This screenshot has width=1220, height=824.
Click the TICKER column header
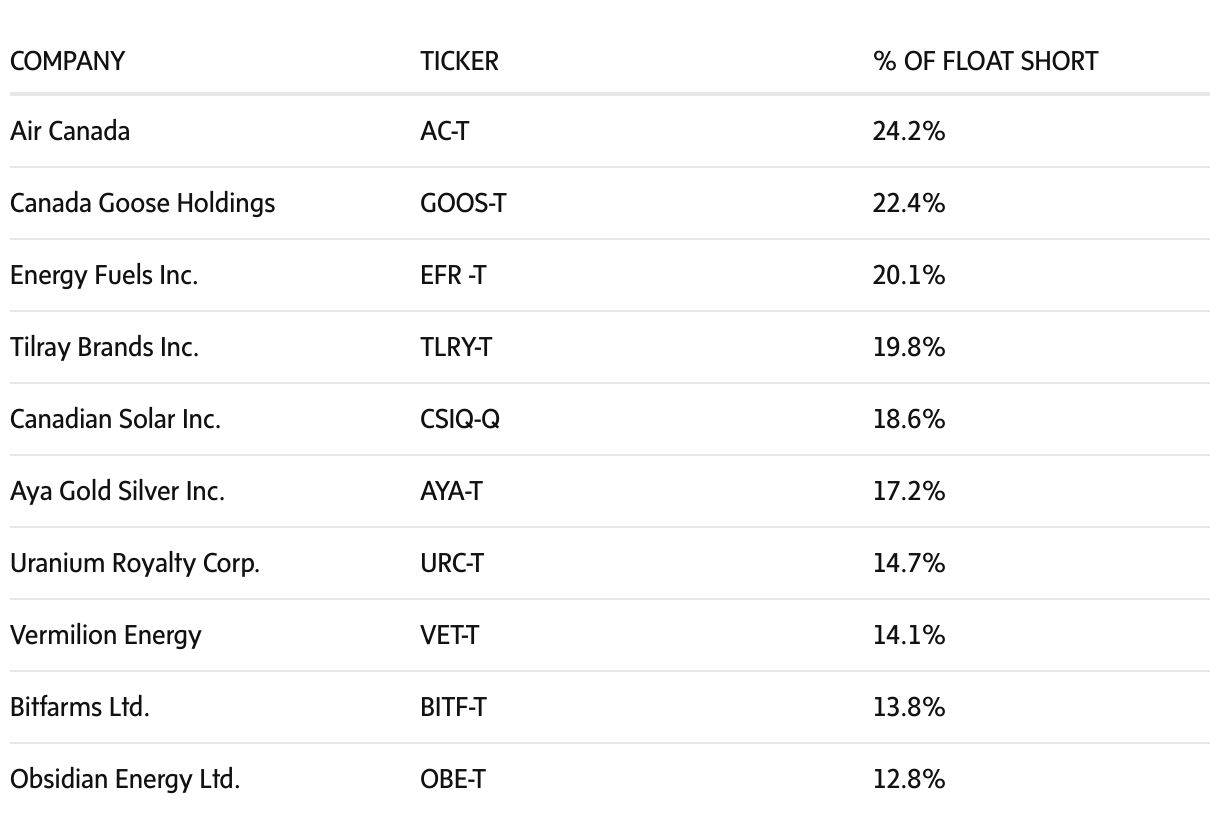coord(459,61)
